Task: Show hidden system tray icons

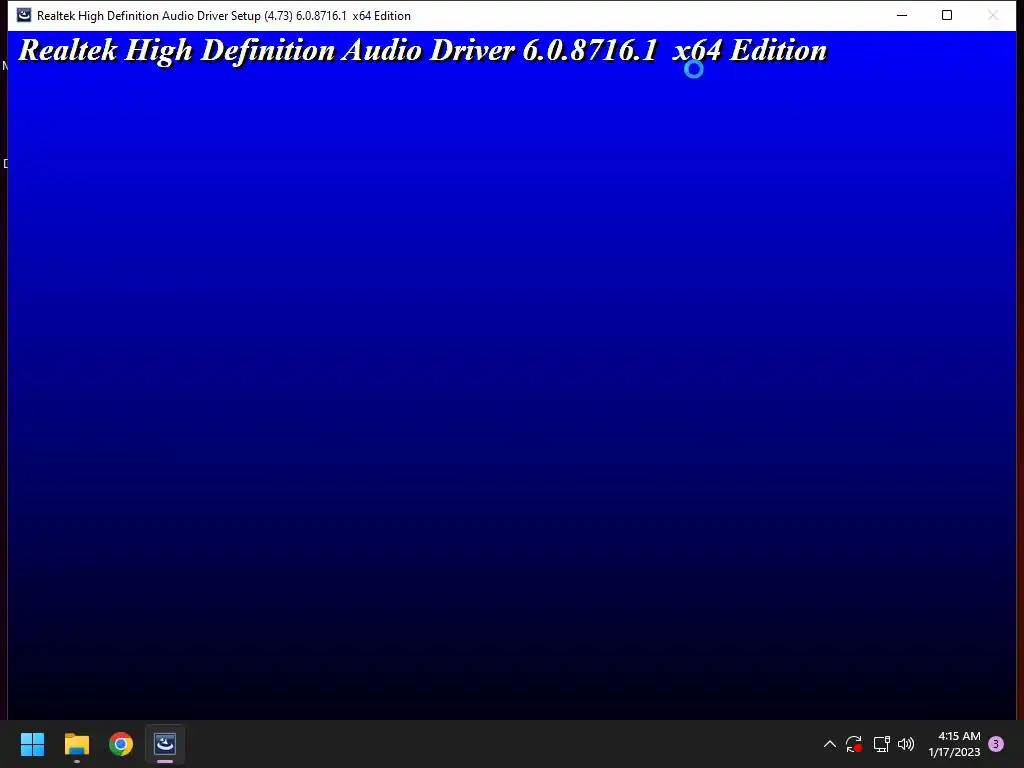Action: tap(829, 744)
